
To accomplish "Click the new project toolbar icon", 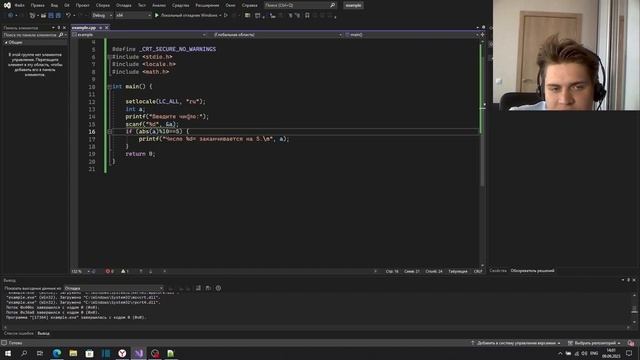I will 32,16.
